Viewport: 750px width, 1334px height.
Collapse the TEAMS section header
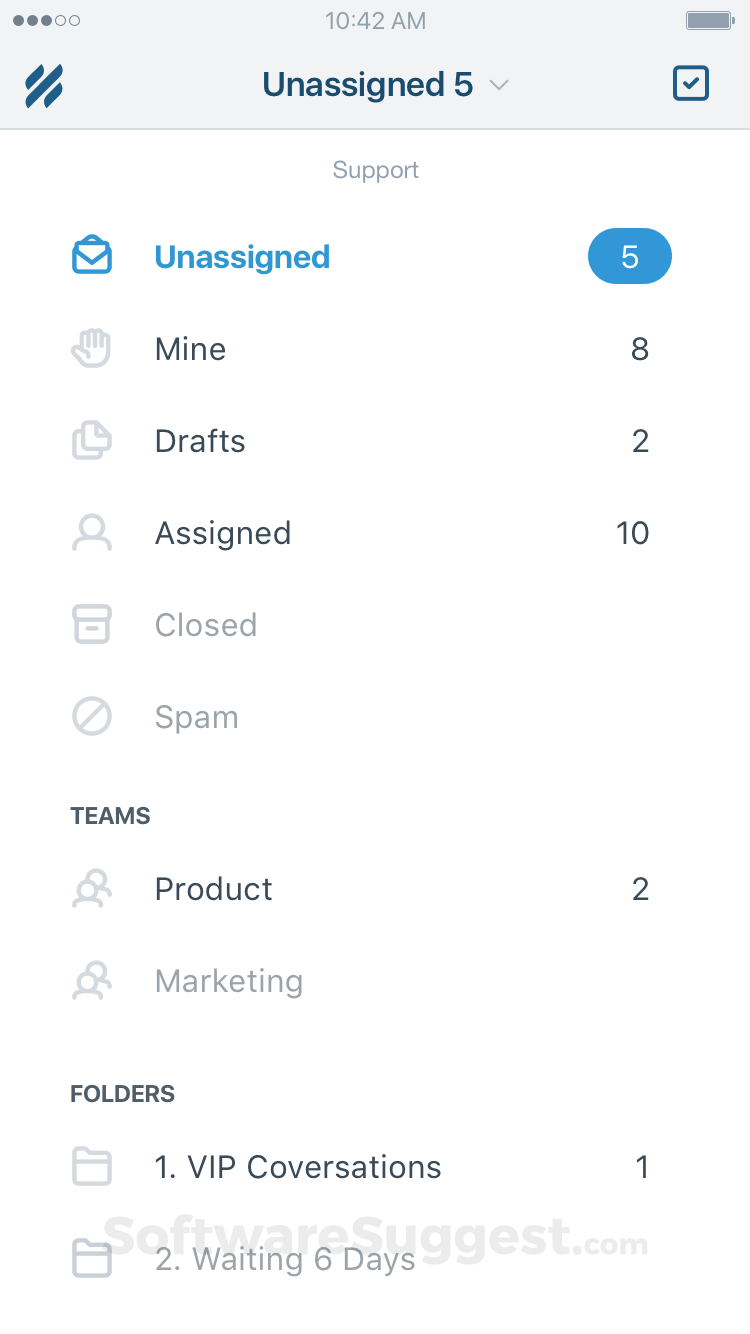[x=110, y=816]
